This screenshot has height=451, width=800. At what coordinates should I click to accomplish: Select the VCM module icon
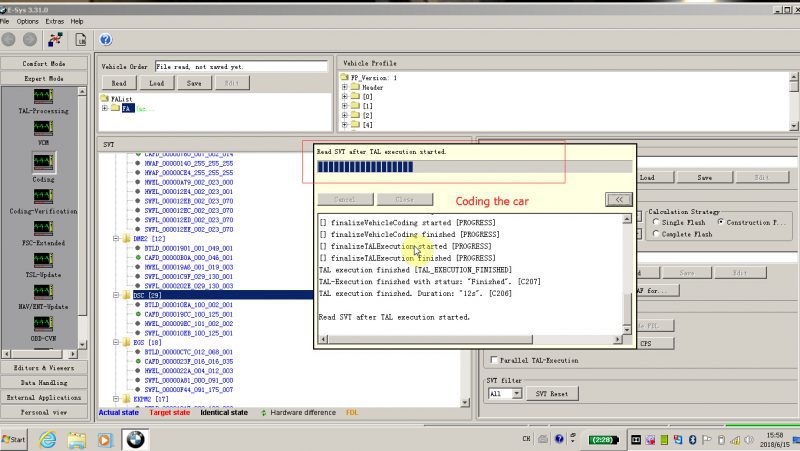click(x=43, y=128)
